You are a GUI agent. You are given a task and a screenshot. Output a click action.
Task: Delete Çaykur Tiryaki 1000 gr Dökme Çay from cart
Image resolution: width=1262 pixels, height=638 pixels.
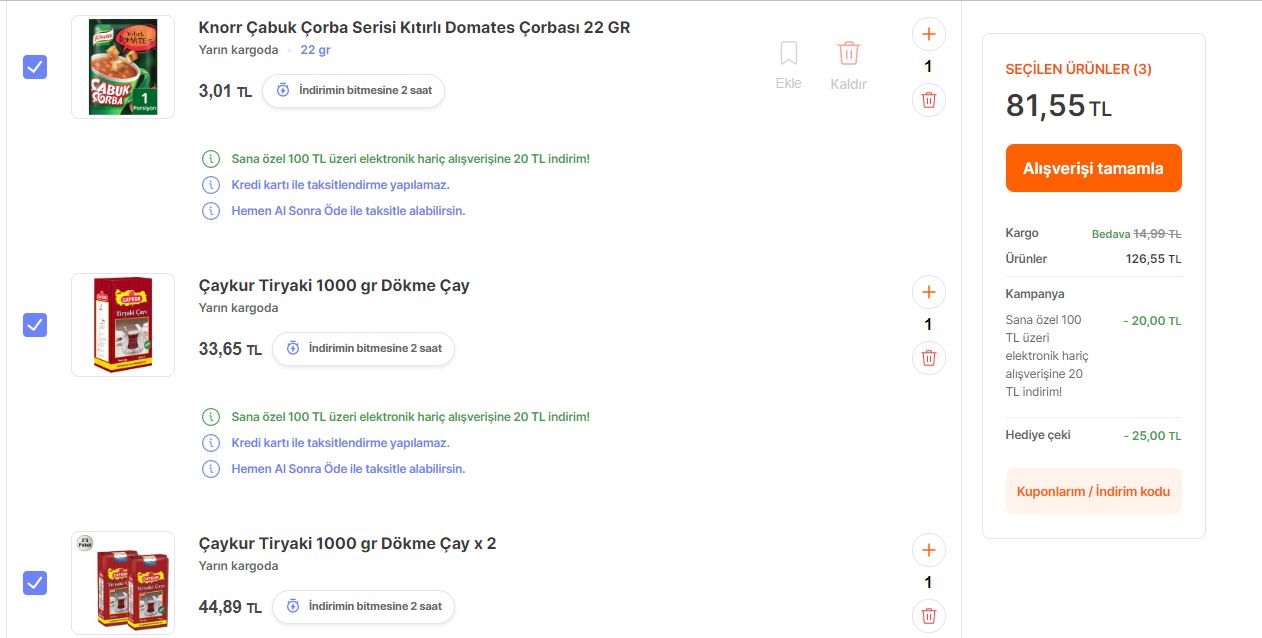point(928,358)
